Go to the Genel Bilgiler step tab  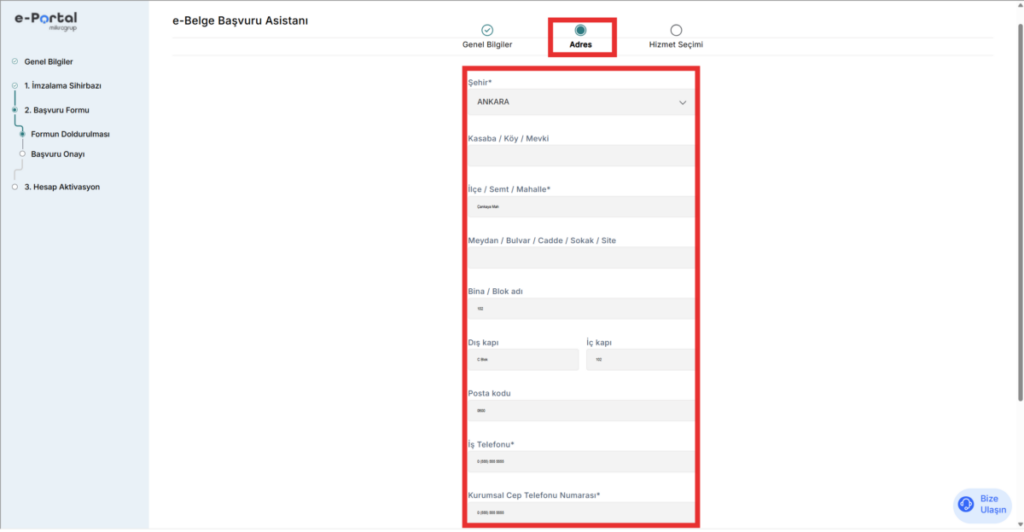pyautogui.click(x=487, y=44)
